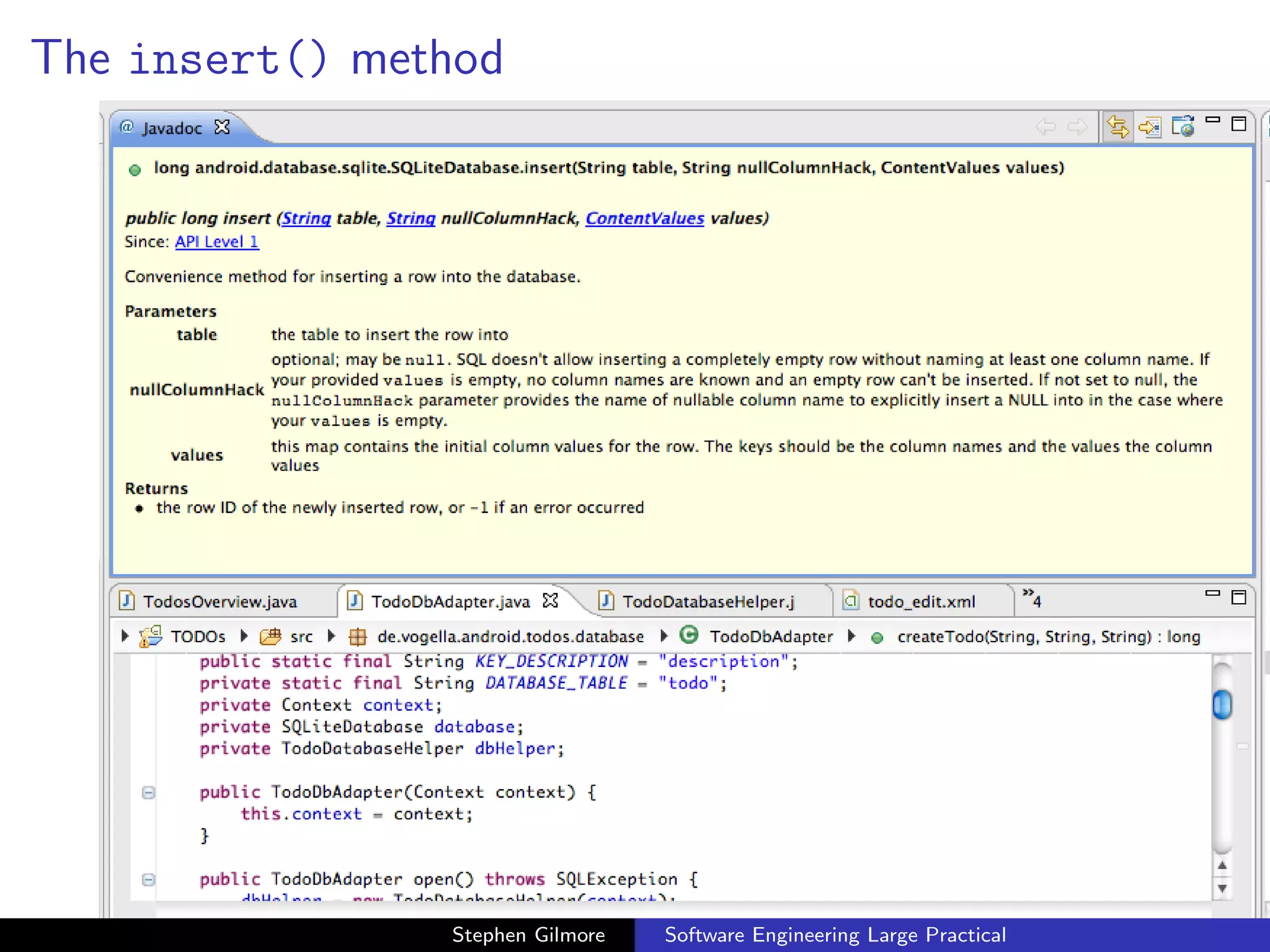Follow the API Level 1 link

click(x=217, y=242)
